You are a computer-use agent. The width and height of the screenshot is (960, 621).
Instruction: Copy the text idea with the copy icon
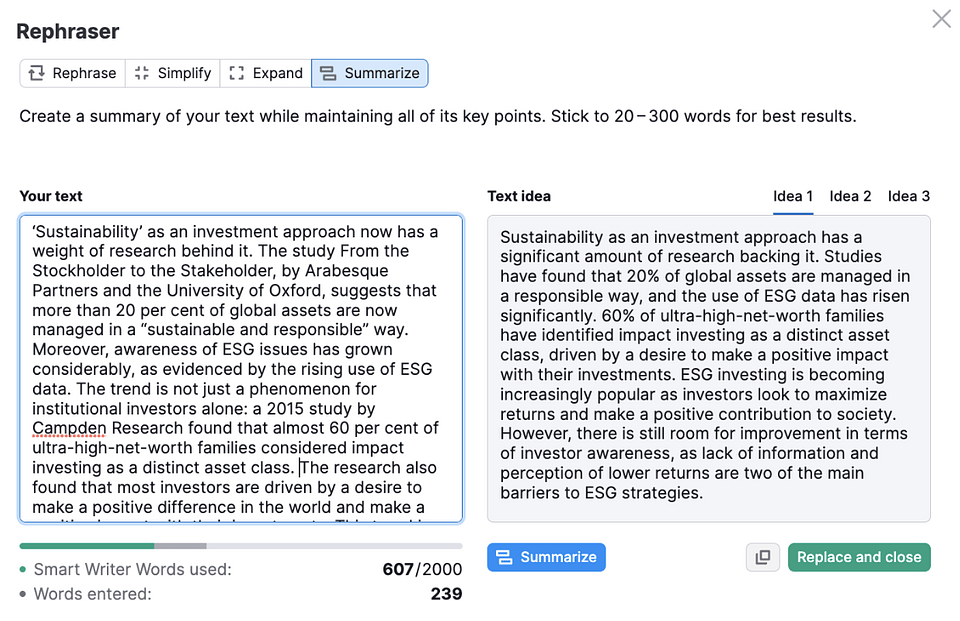point(763,557)
